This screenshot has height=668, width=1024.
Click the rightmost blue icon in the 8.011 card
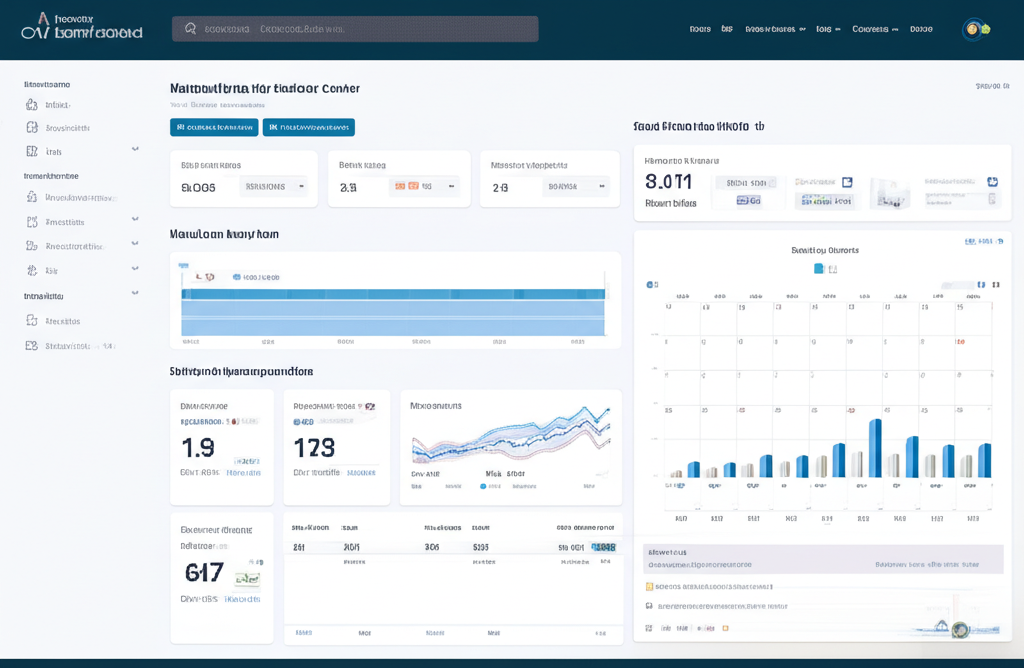(992, 182)
